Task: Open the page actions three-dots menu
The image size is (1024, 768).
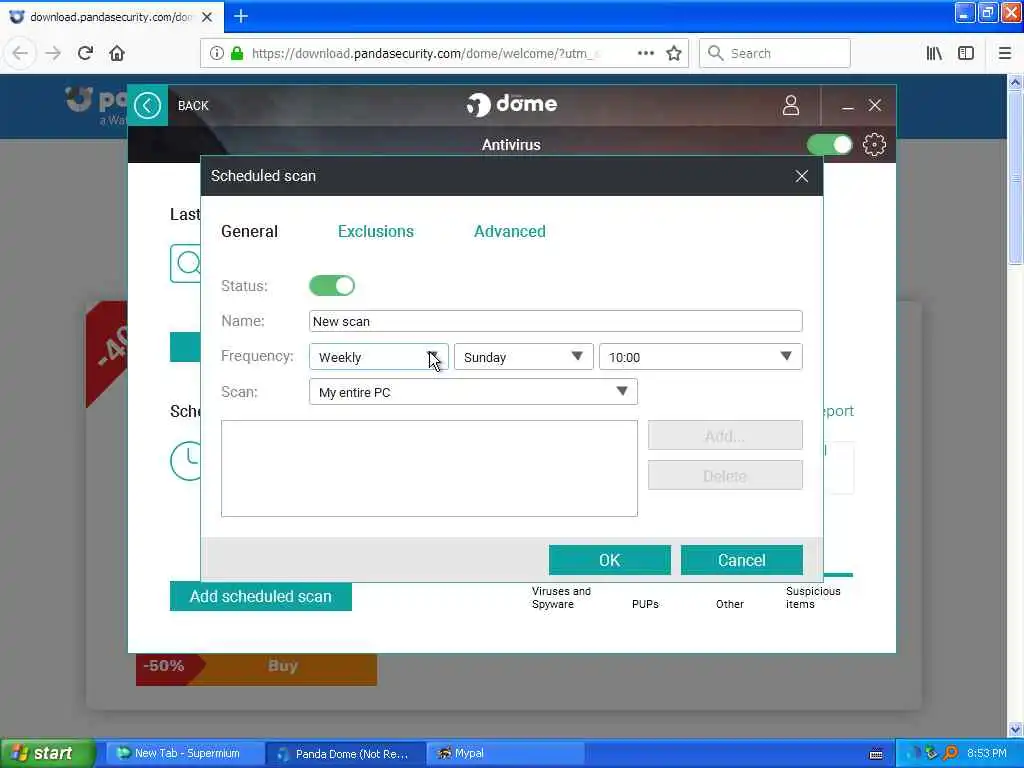Action: click(x=646, y=53)
